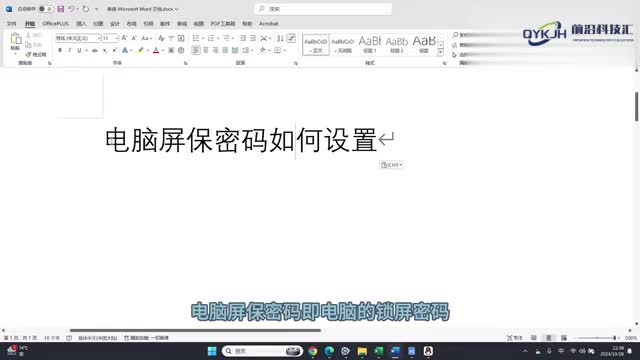
Task: Open the font size dropdown
Action: (116, 38)
